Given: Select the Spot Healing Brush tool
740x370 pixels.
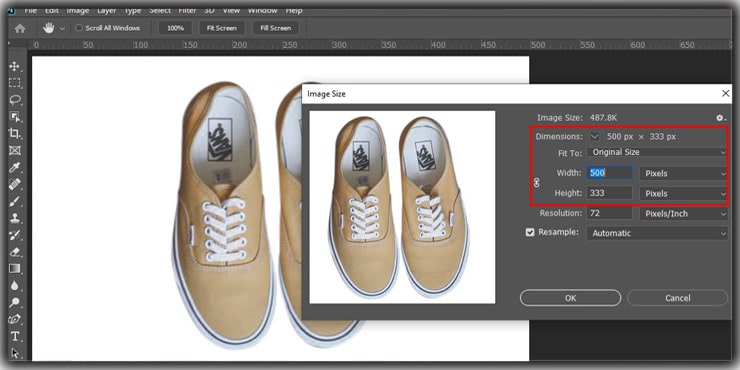Looking at the screenshot, I should pos(15,185).
